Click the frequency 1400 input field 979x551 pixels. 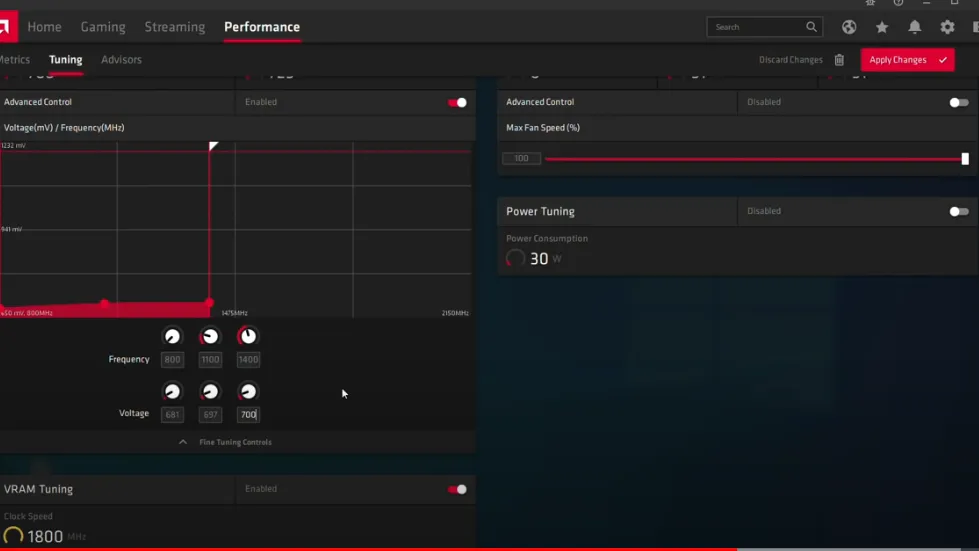pyautogui.click(x=248, y=359)
